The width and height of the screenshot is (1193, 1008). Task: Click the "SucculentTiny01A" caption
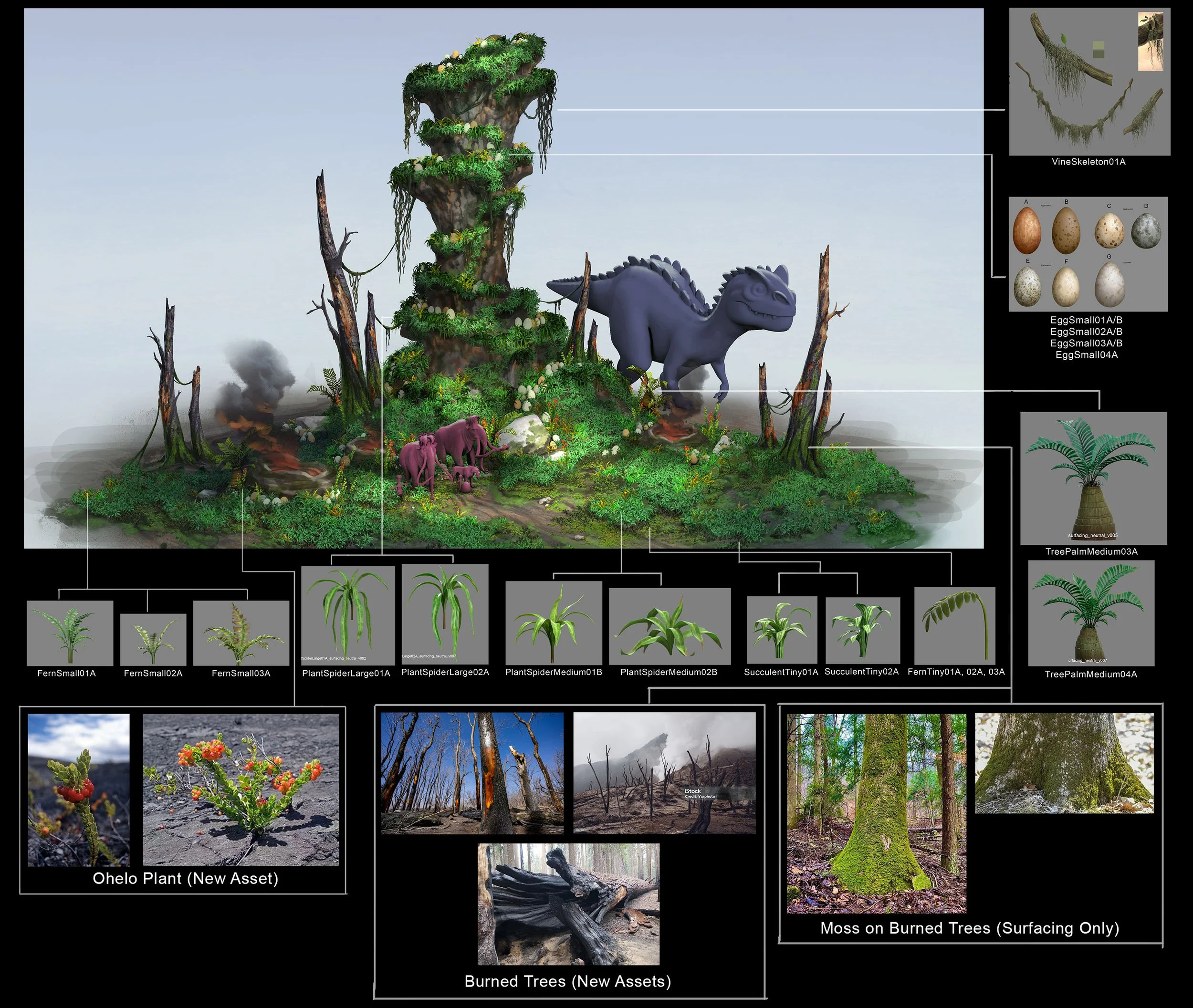(x=781, y=672)
